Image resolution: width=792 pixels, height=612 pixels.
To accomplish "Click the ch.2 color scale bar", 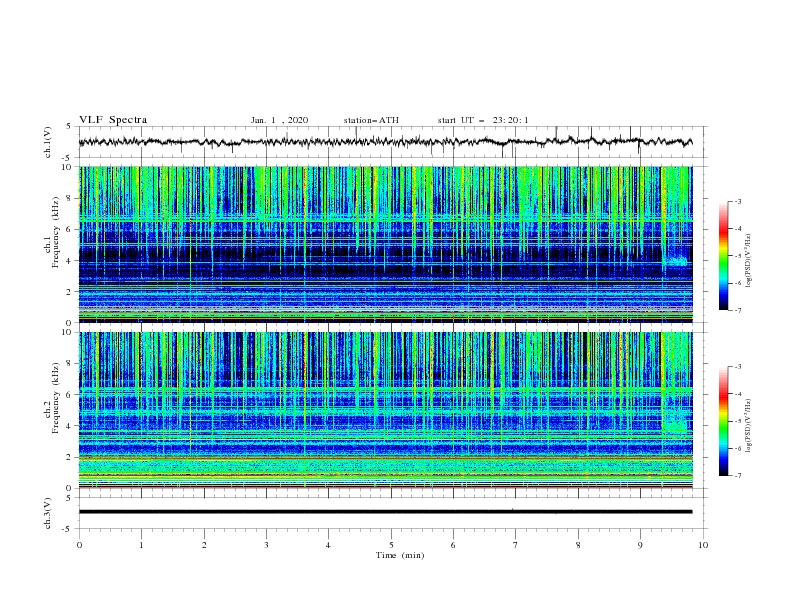I will click(723, 421).
